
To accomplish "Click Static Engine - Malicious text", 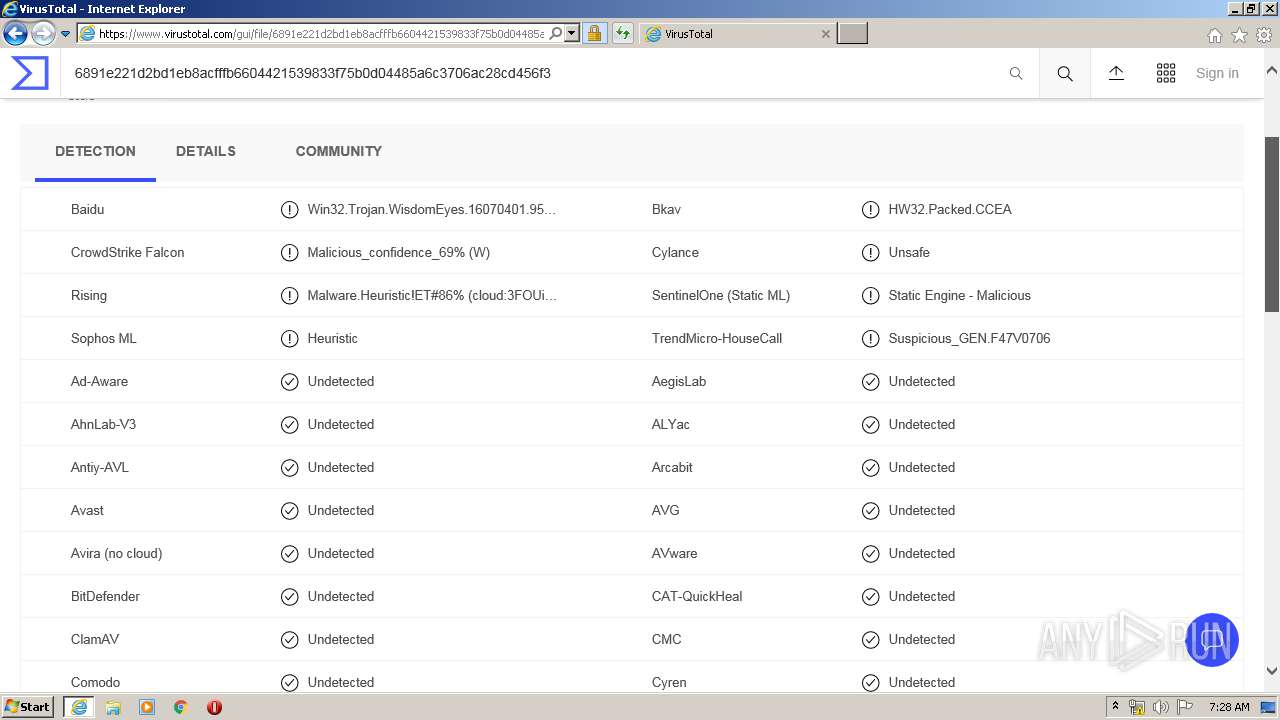I will point(959,296).
